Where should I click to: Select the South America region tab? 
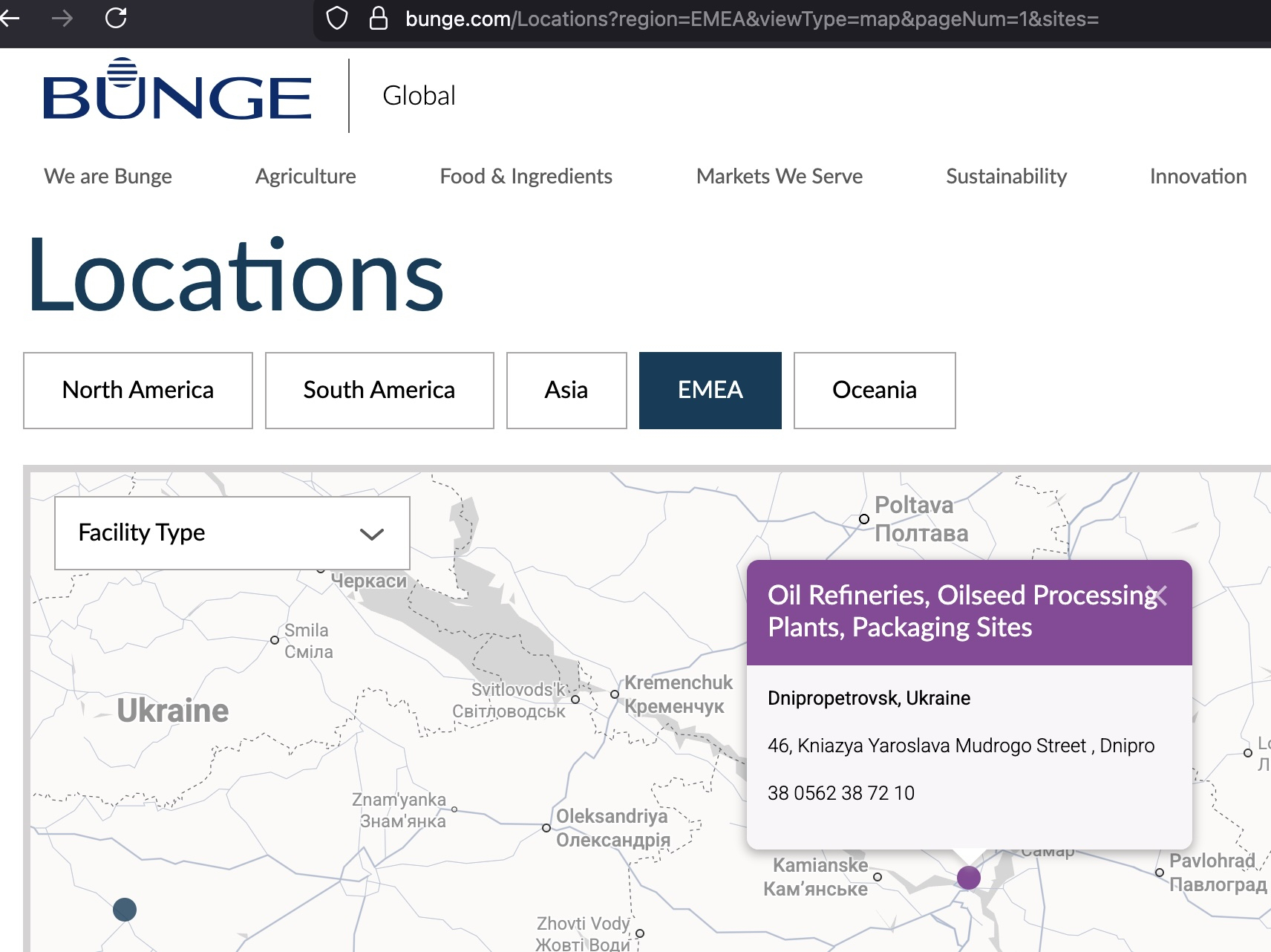(379, 391)
